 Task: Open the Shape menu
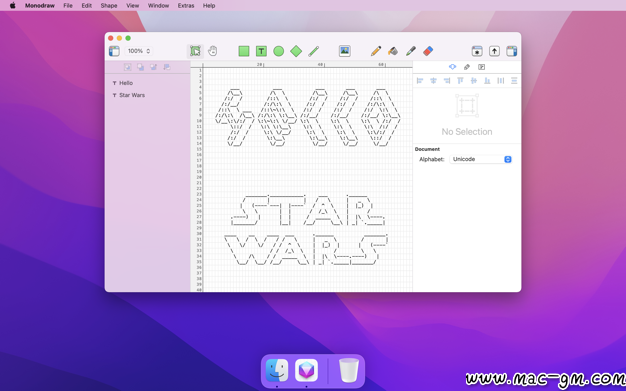(x=109, y=6)
